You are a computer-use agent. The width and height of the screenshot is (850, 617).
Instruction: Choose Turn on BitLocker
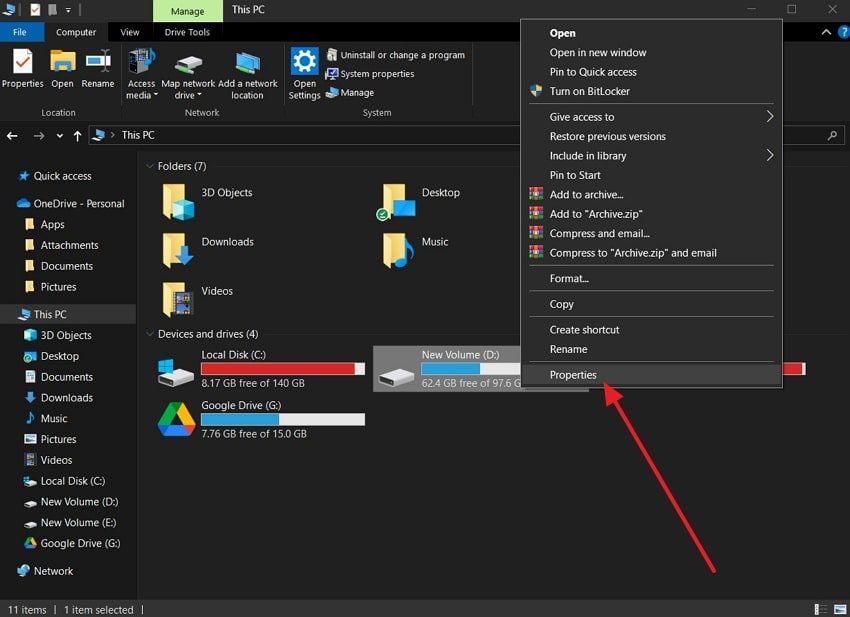(651, 91)
